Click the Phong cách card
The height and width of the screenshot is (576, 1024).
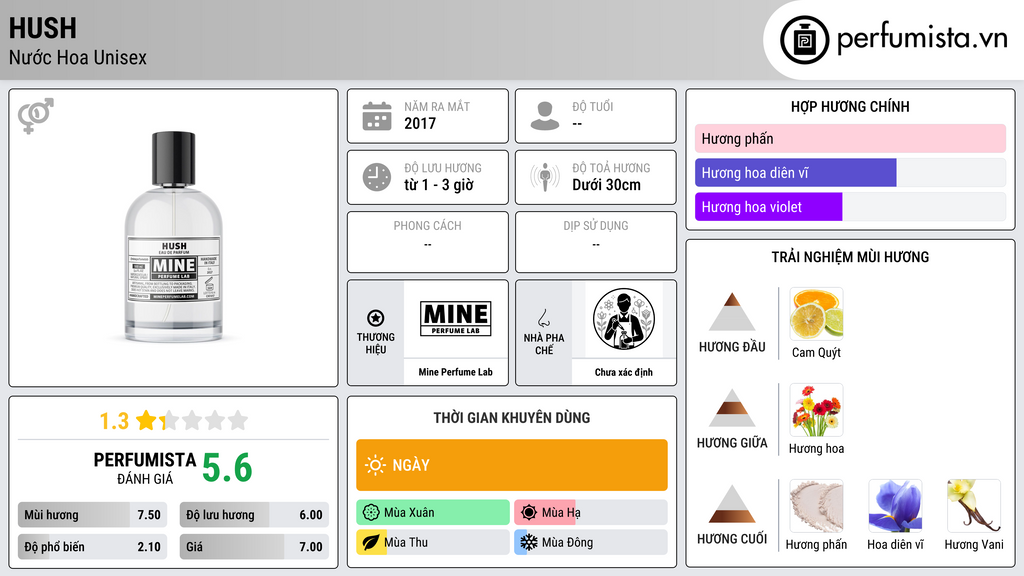[428, 242]
